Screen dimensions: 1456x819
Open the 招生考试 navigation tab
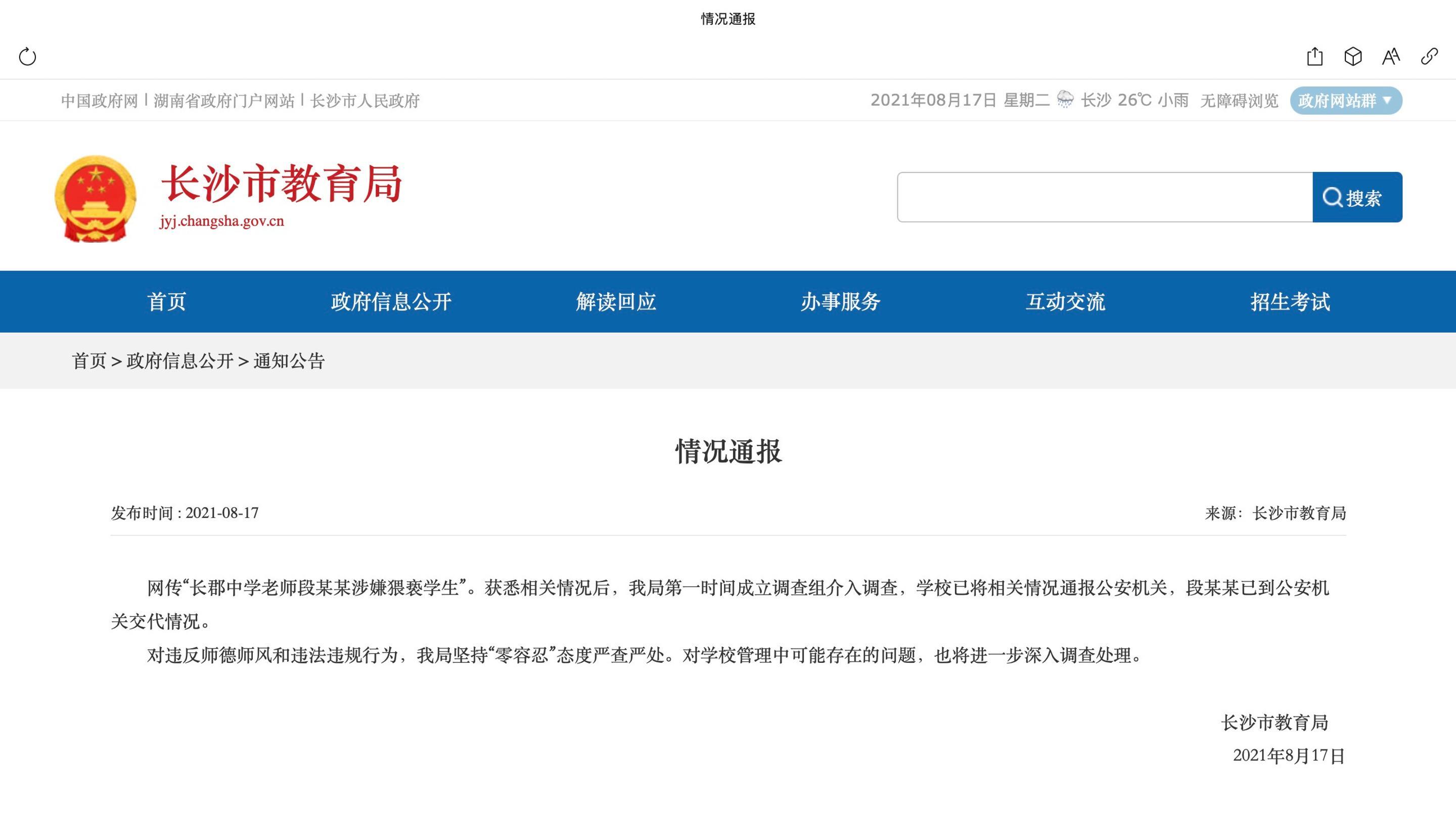tap(1290, 301)
